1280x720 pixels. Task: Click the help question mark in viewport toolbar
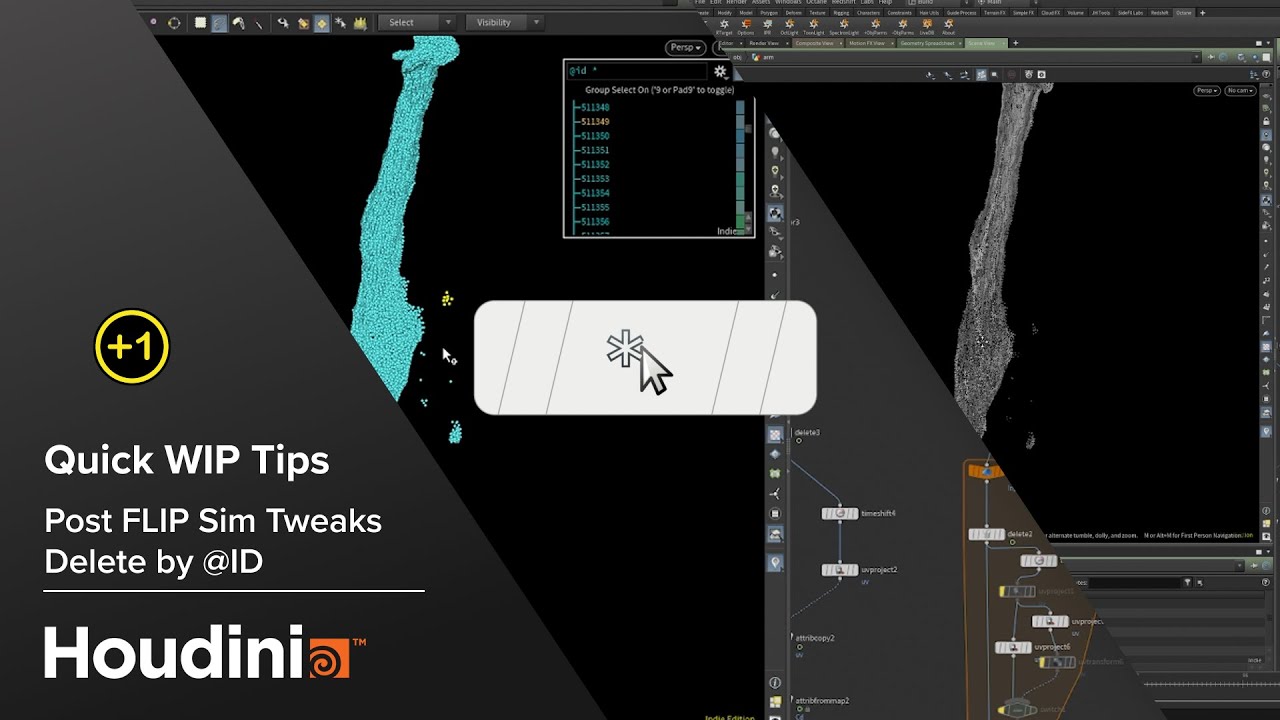[1266, 74]
